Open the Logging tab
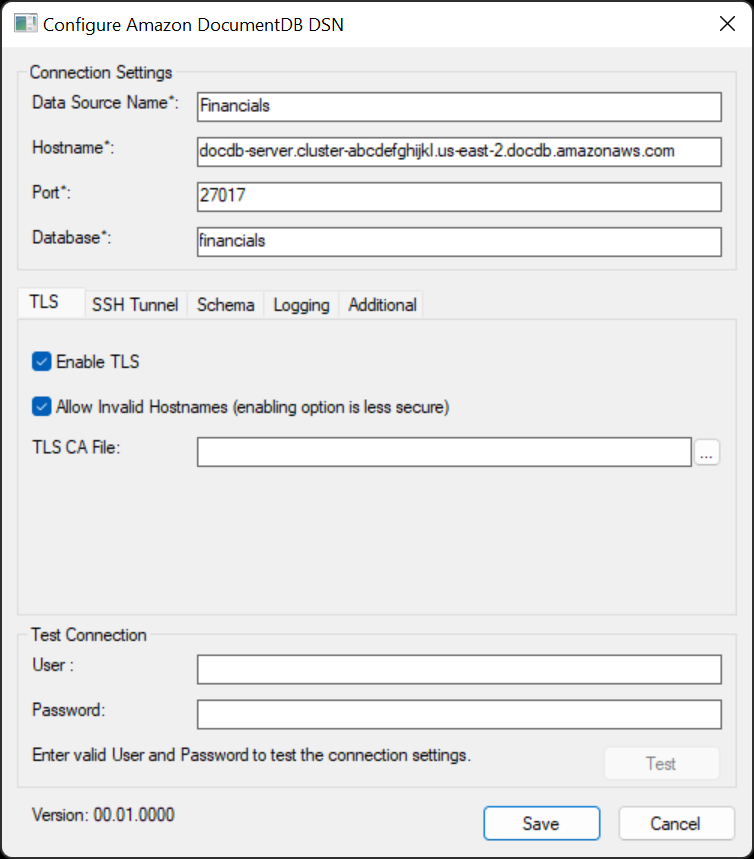The width and height of the screenshot is (754, 859). pos(301,305)
